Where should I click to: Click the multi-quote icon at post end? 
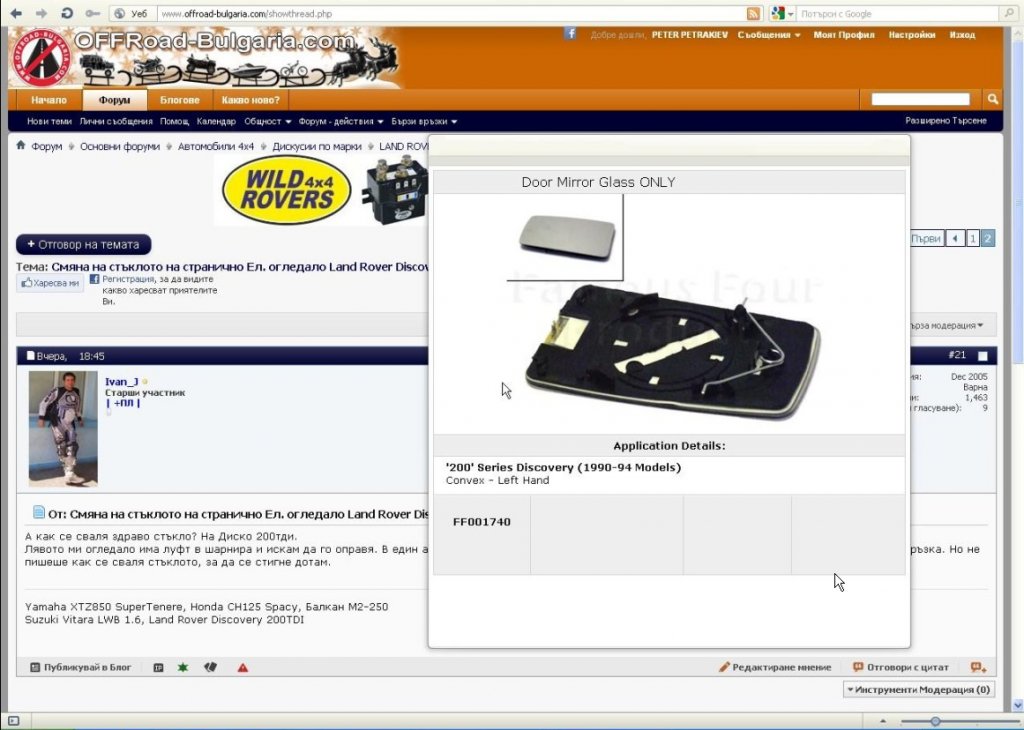click(978, 667)
